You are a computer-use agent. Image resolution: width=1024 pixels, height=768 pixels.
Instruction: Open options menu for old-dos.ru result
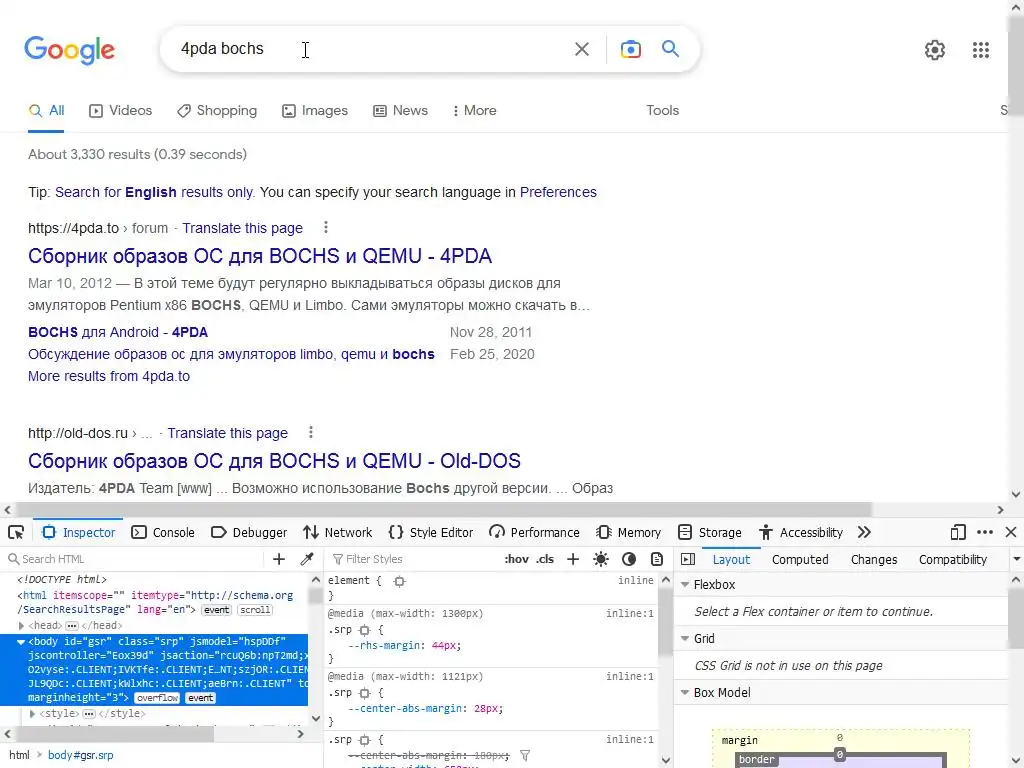click(x=311, y=432)
